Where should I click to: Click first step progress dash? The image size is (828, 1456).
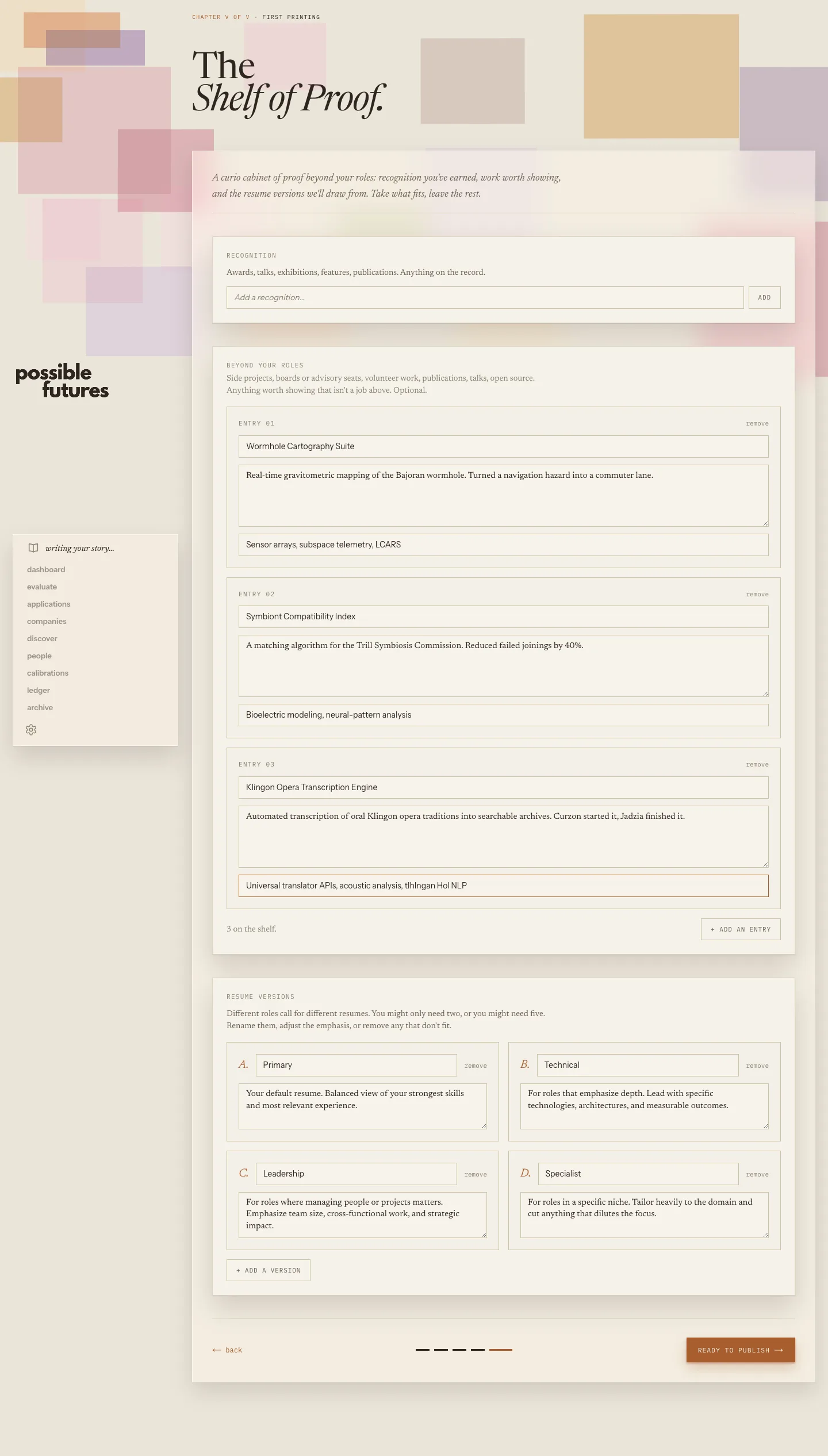point(423,1350)
